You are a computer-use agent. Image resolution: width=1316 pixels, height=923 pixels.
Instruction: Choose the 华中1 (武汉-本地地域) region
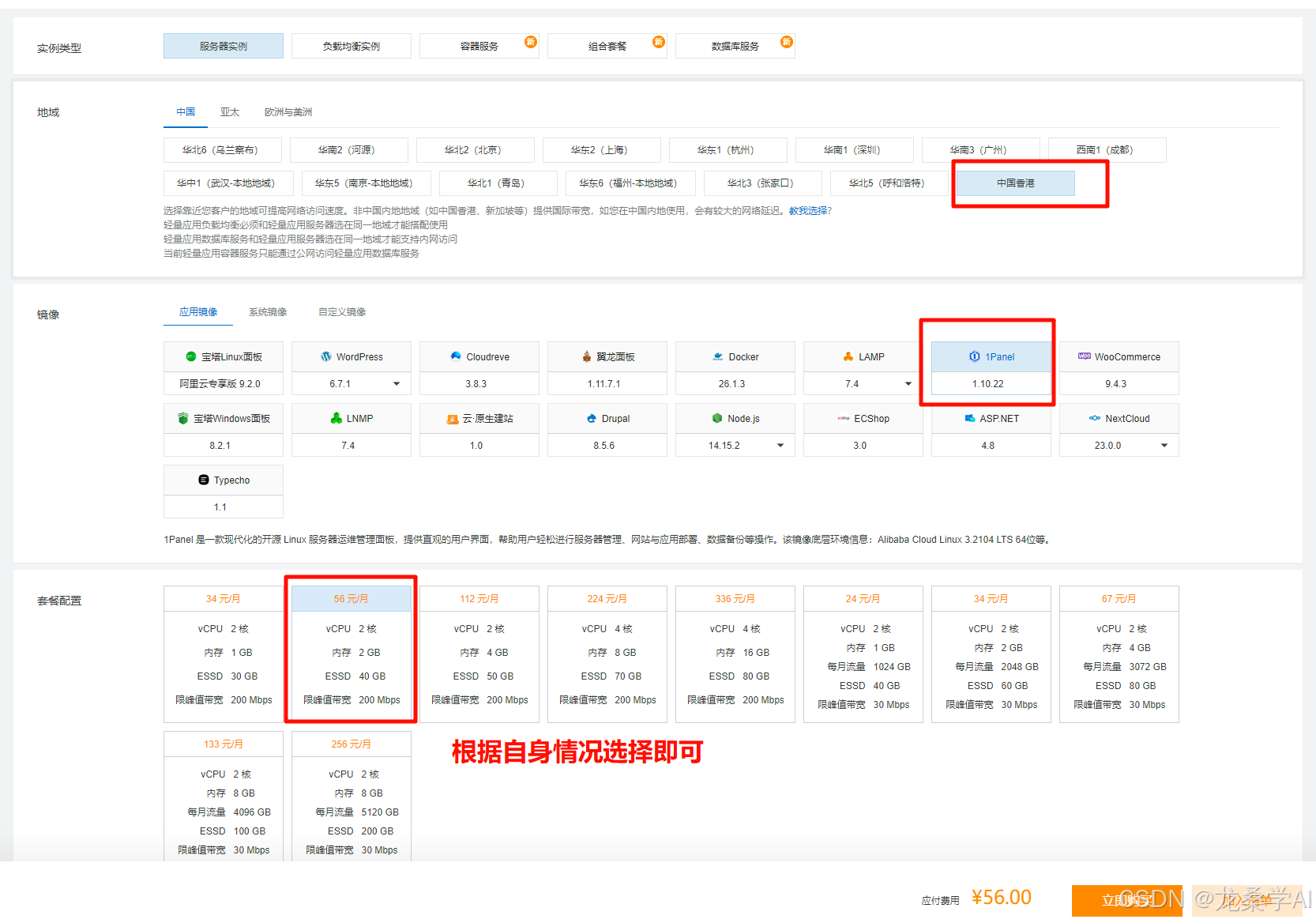click(x=229, y=183)
